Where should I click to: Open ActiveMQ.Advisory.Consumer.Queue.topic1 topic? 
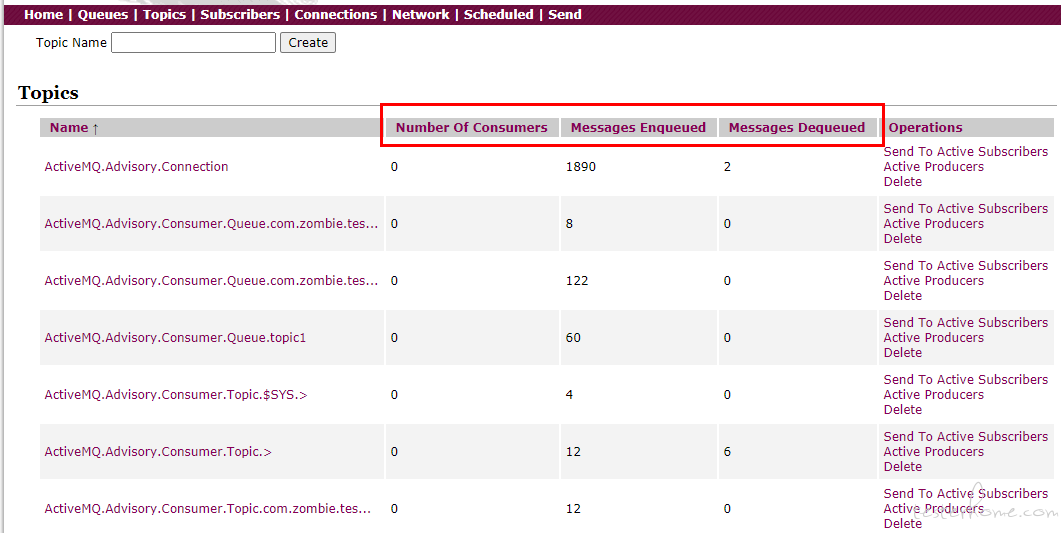(175, 337)
